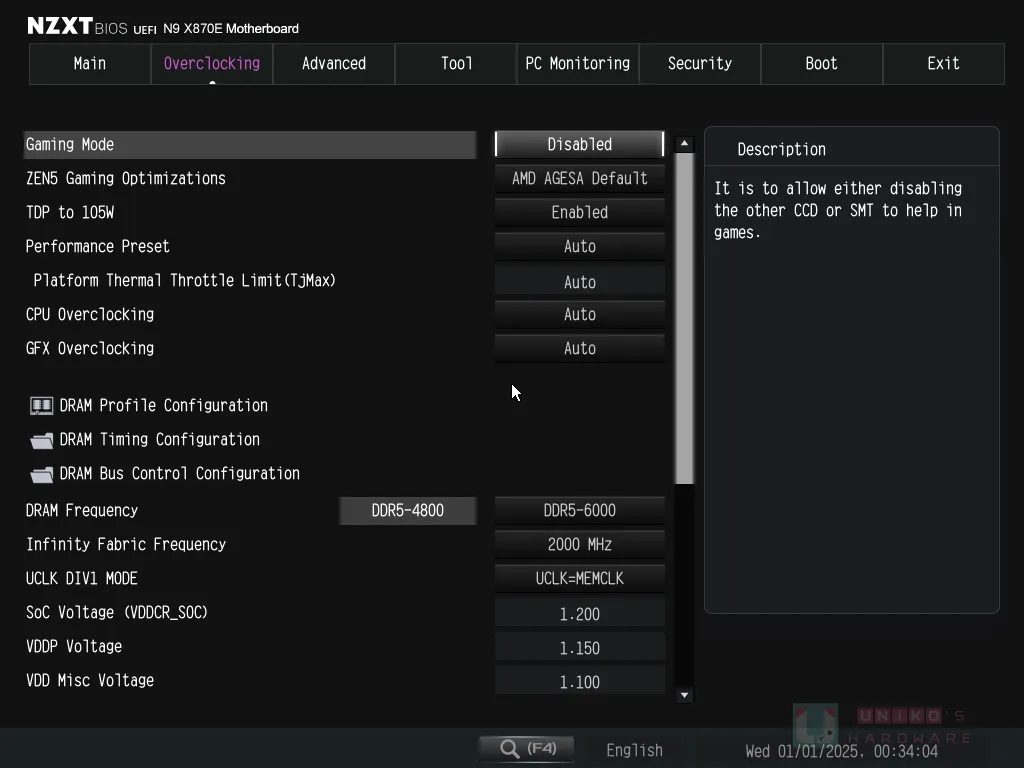
Task: Switch to the Security tab
Action: pyautogui.click(x=699, y=63)
